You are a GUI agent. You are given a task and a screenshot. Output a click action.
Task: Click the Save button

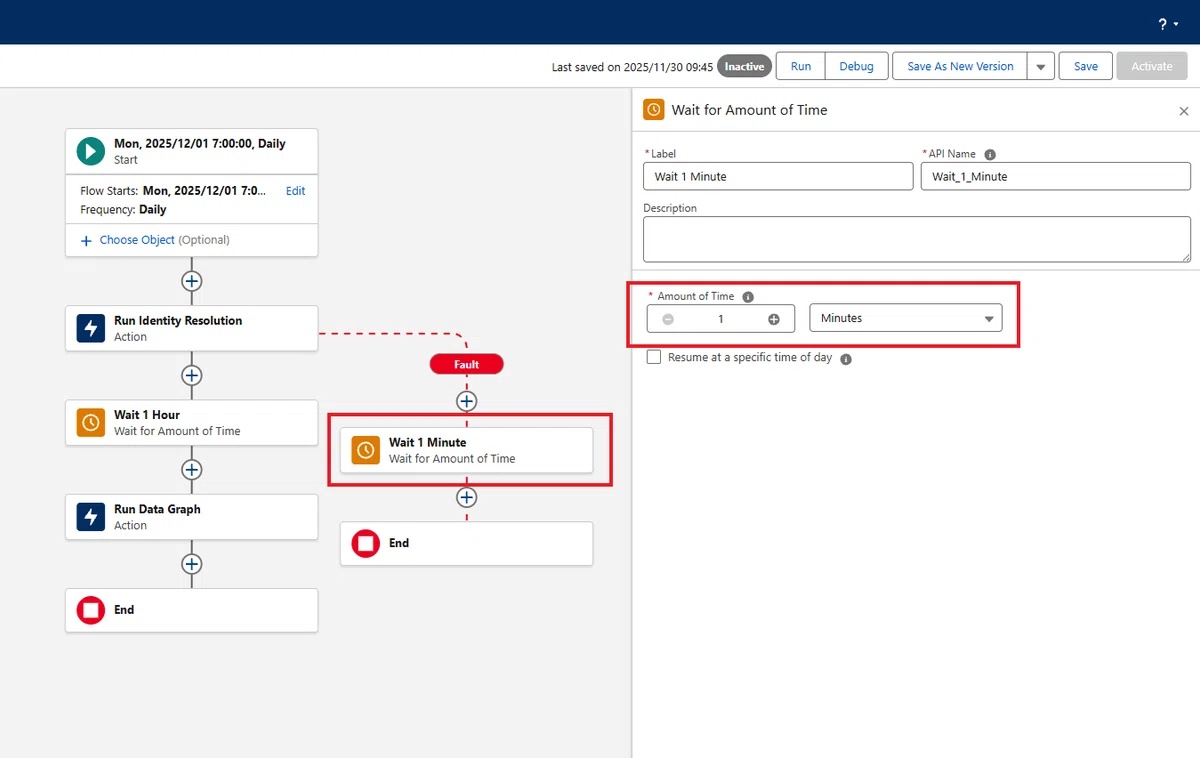(1086, 67)
